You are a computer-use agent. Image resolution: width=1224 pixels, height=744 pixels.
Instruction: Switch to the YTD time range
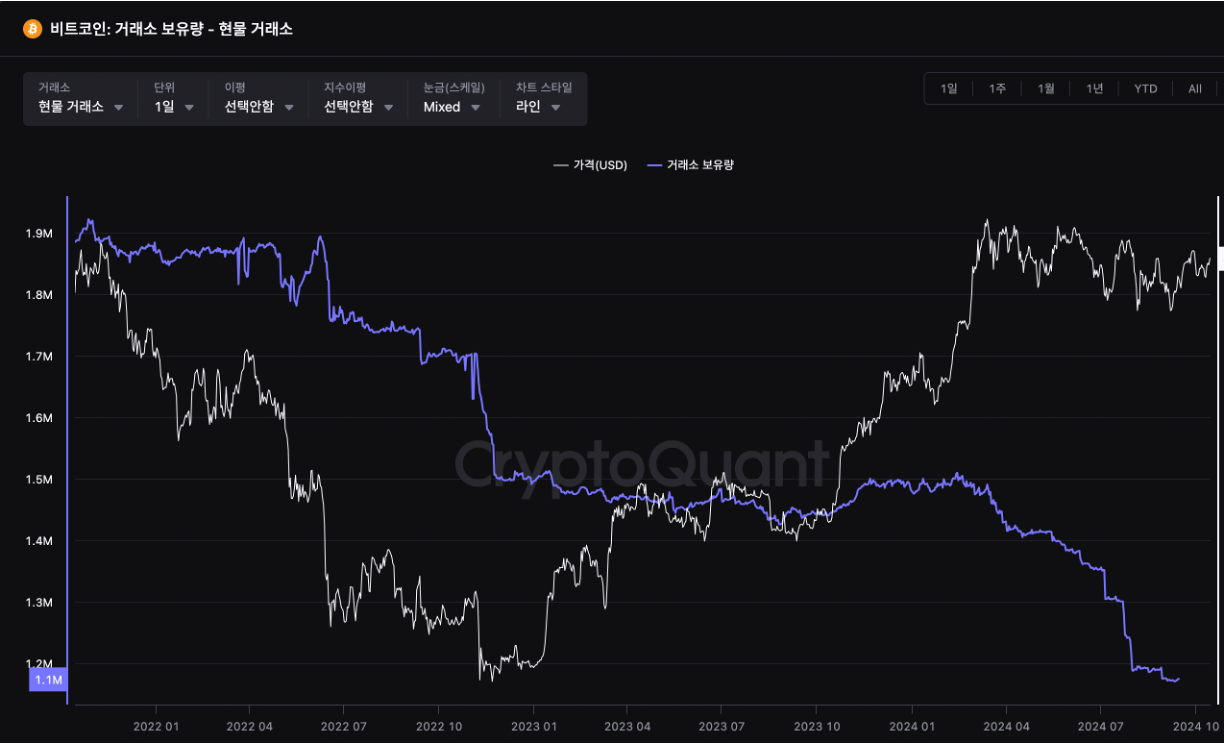[1145, 89]
